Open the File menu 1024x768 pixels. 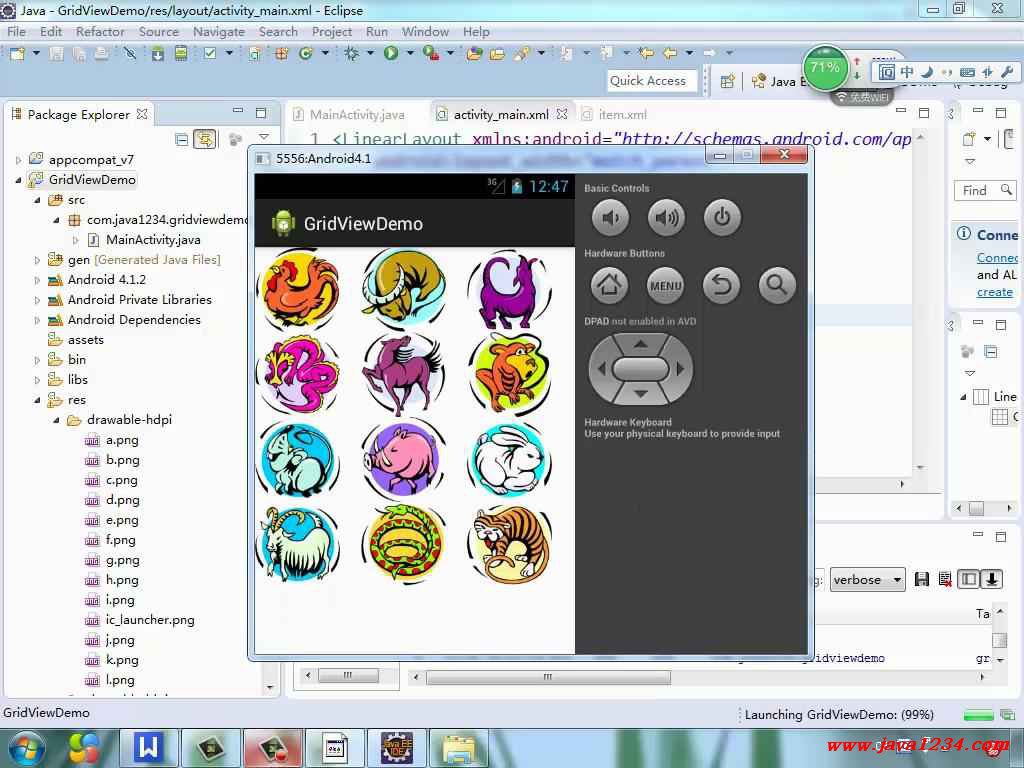(16, 31)
